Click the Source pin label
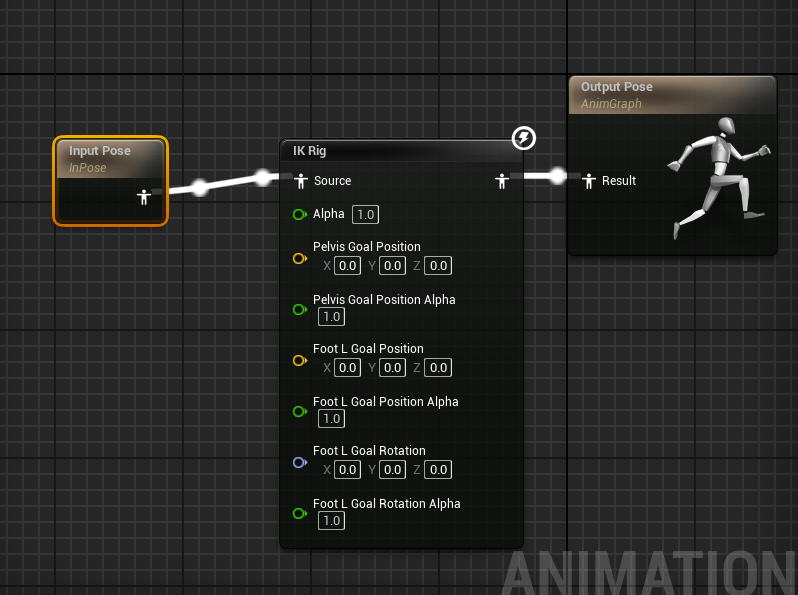This screenshot has height=595, width=798. coord(332,181)
